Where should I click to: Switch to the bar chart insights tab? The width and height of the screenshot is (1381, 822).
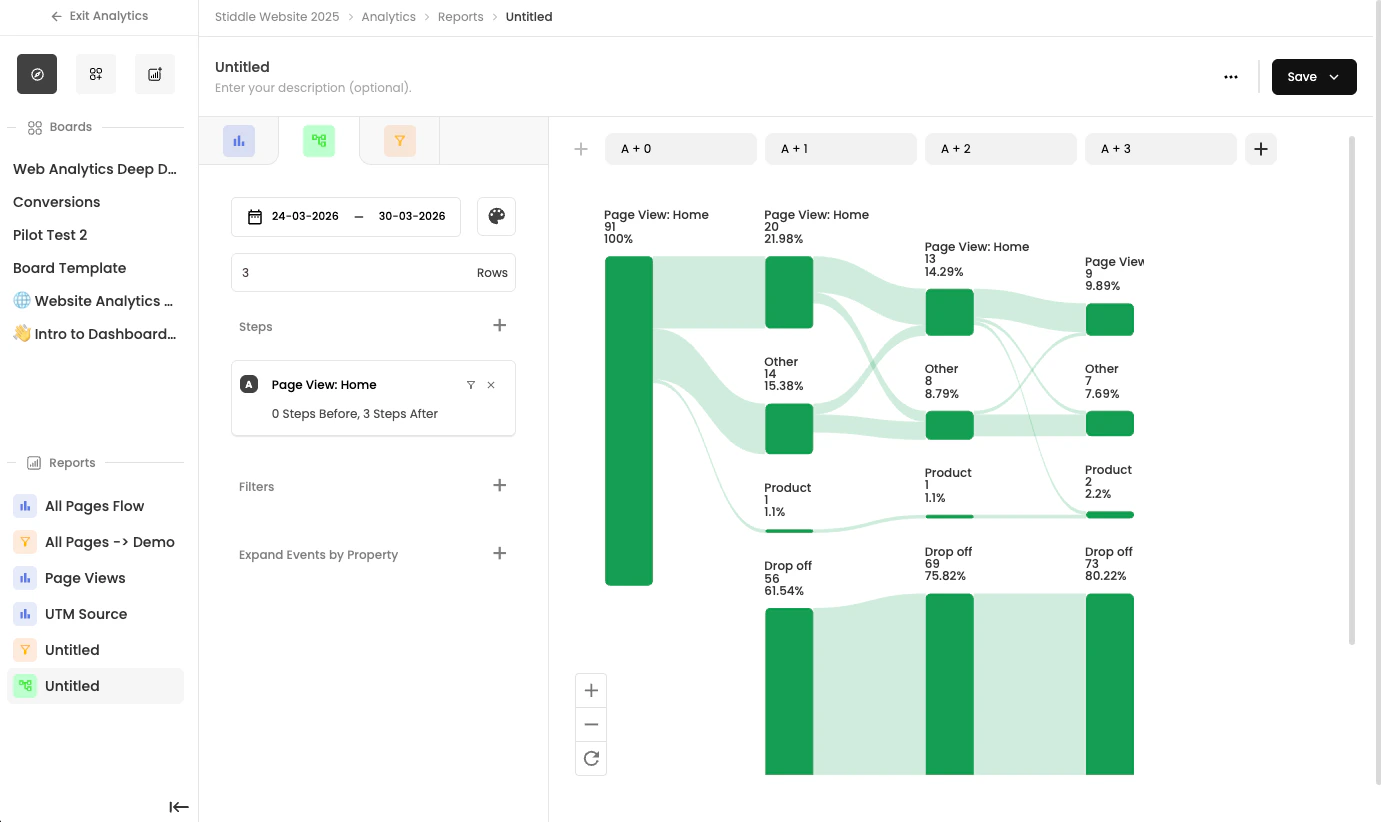239,141
